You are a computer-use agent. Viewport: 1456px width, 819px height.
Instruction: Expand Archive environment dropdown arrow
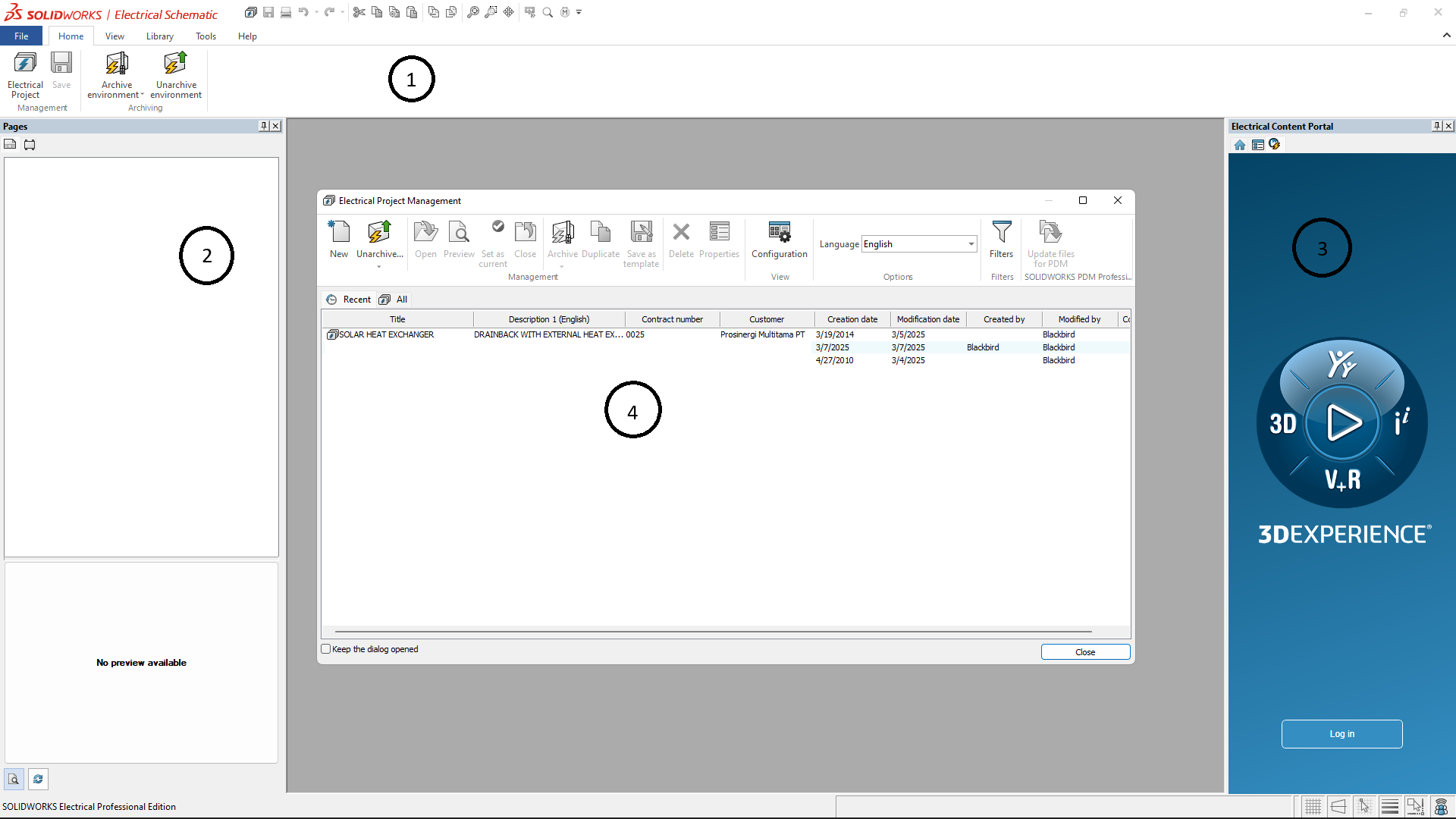coord(142,96)
